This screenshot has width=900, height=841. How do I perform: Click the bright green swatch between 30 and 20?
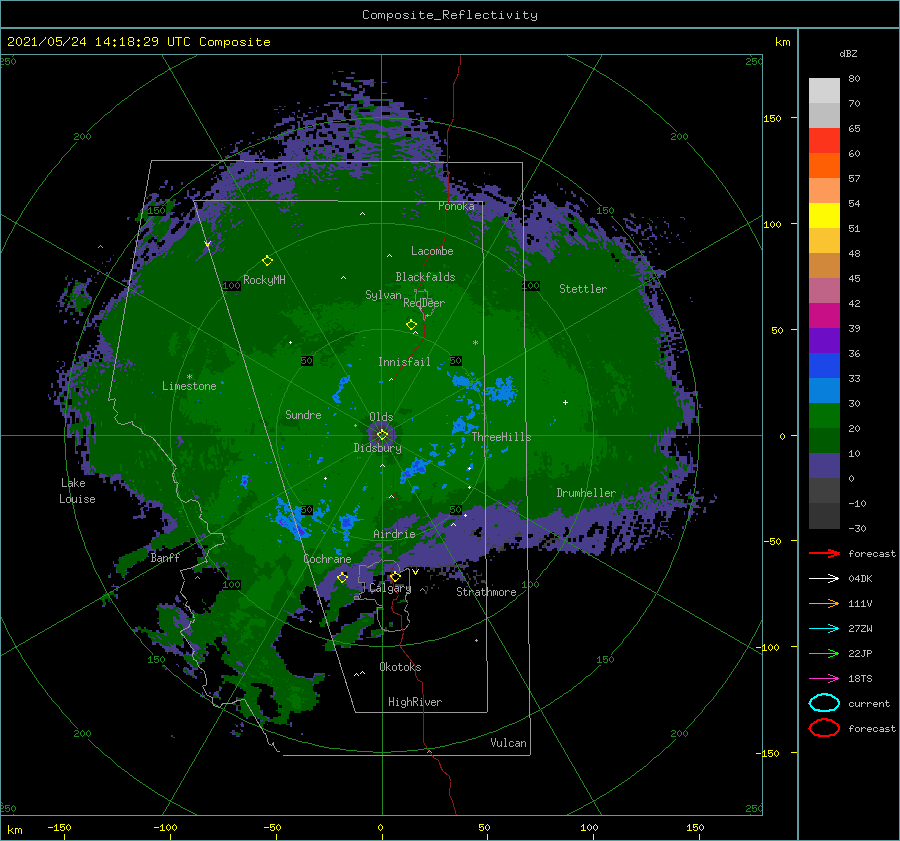click(824, 416)
